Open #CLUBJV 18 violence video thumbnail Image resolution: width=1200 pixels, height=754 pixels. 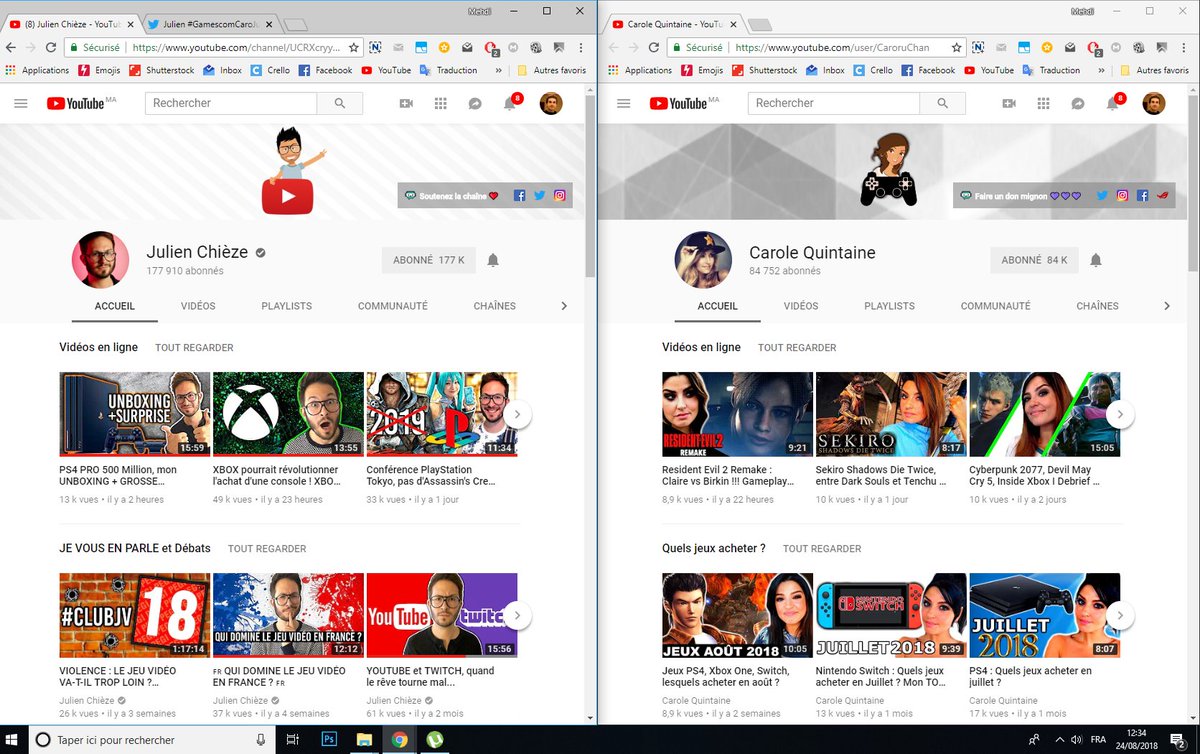coord(135,615)
